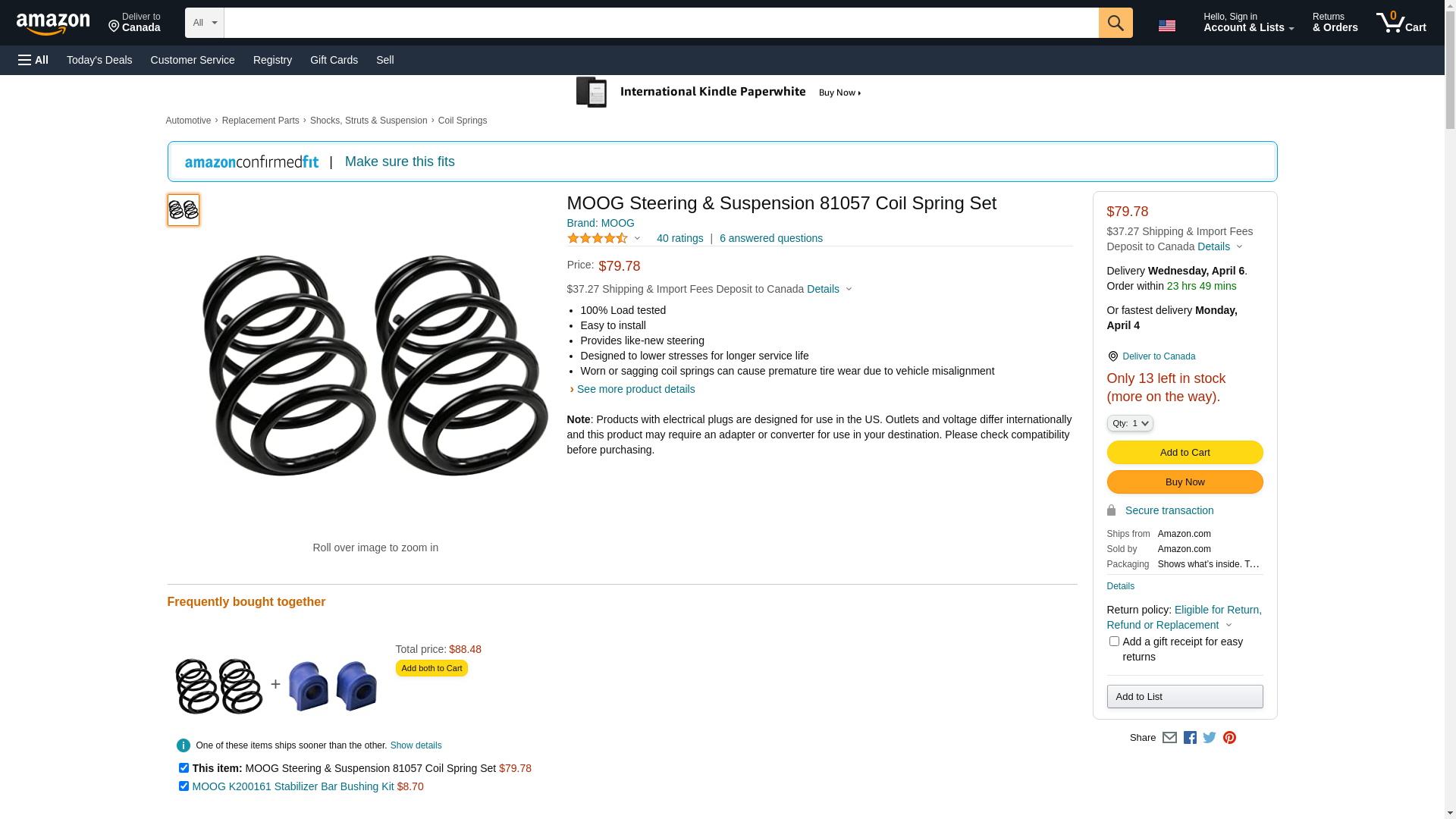Viewport: 1456px width, 819px height.
Task: Share the product on Twitter
Action: (1210, 738)
